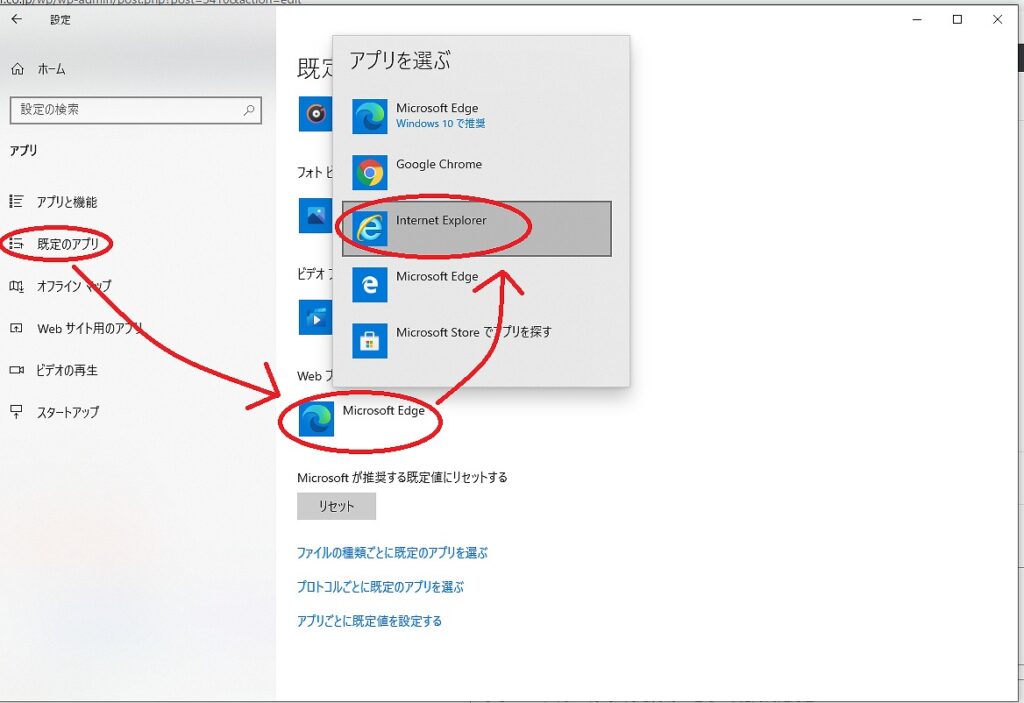Viewport: 1024px width, 703px height.
Task: Open アプリごとに既定値を設定する link
Action: click(369, 621)
